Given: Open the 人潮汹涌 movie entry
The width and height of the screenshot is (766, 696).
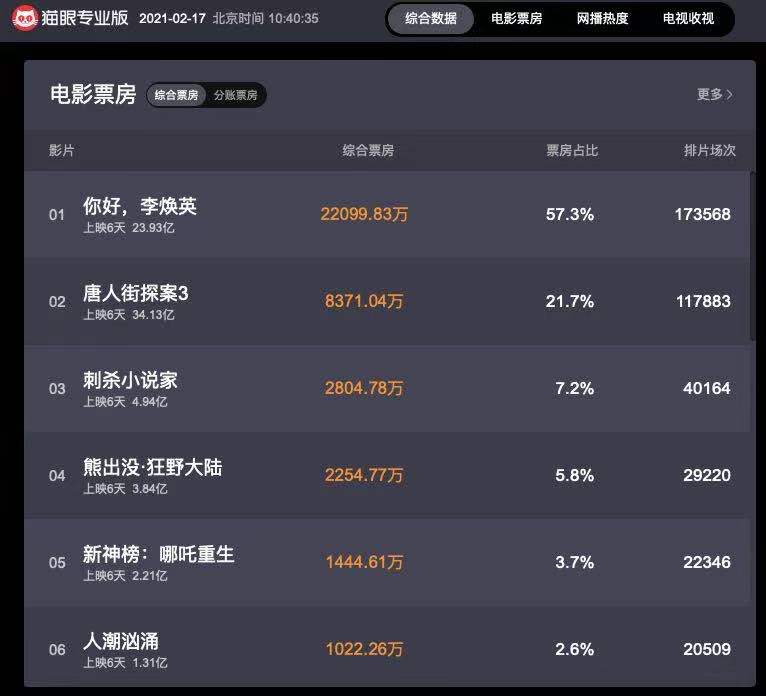Looking at the screenshot, I should click(121, 642).
